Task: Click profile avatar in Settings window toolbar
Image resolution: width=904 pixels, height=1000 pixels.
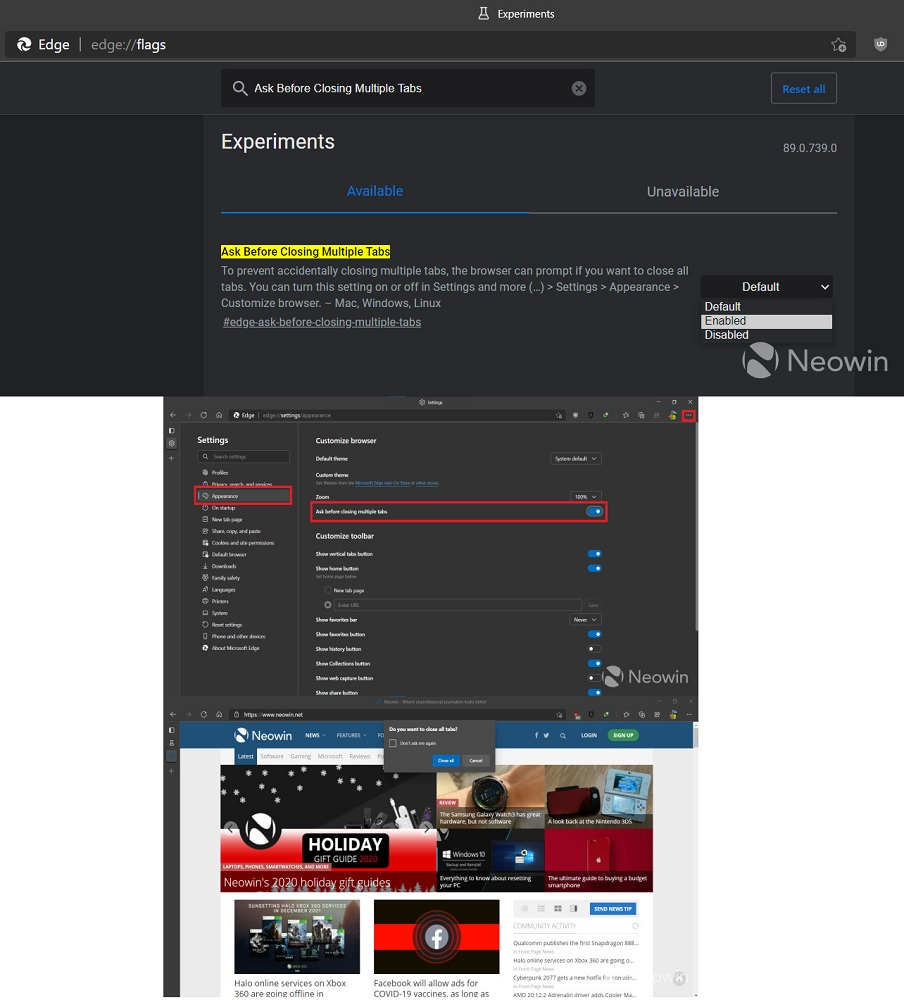Action: click(672, 415)
